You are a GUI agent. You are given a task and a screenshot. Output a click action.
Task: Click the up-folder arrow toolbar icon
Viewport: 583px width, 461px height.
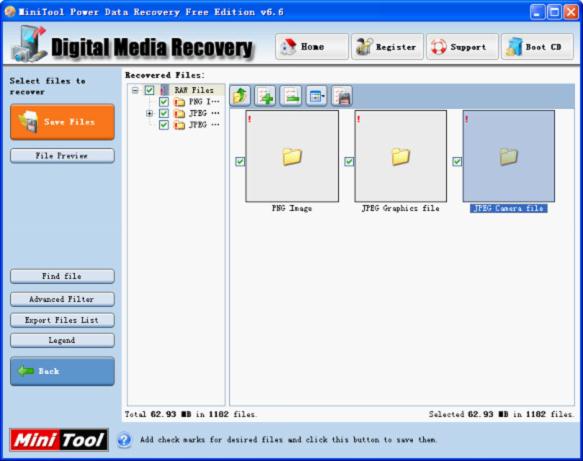[x=240, y=96]
